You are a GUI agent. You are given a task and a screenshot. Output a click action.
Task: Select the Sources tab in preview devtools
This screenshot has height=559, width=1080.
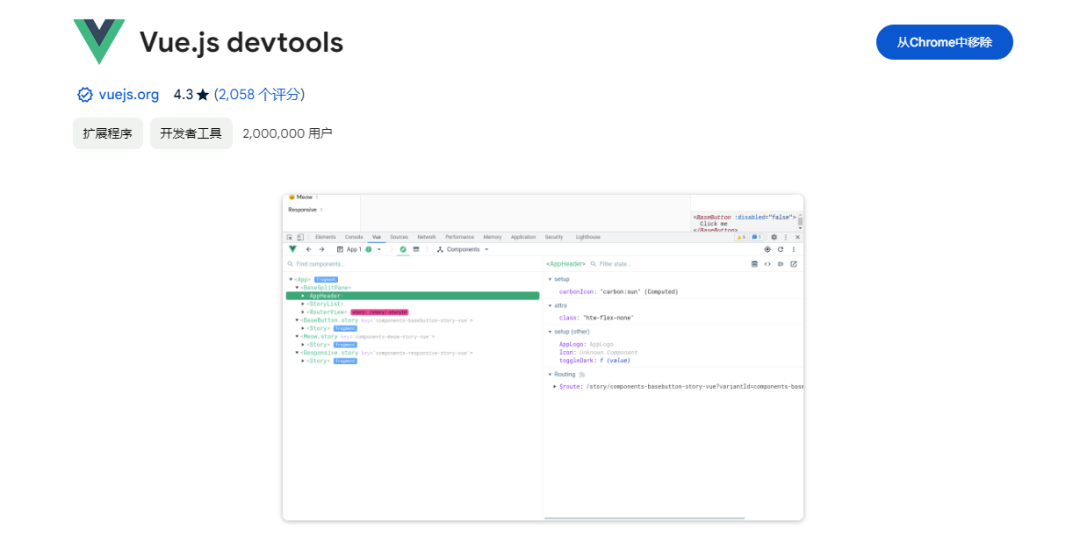pos(399,237)
